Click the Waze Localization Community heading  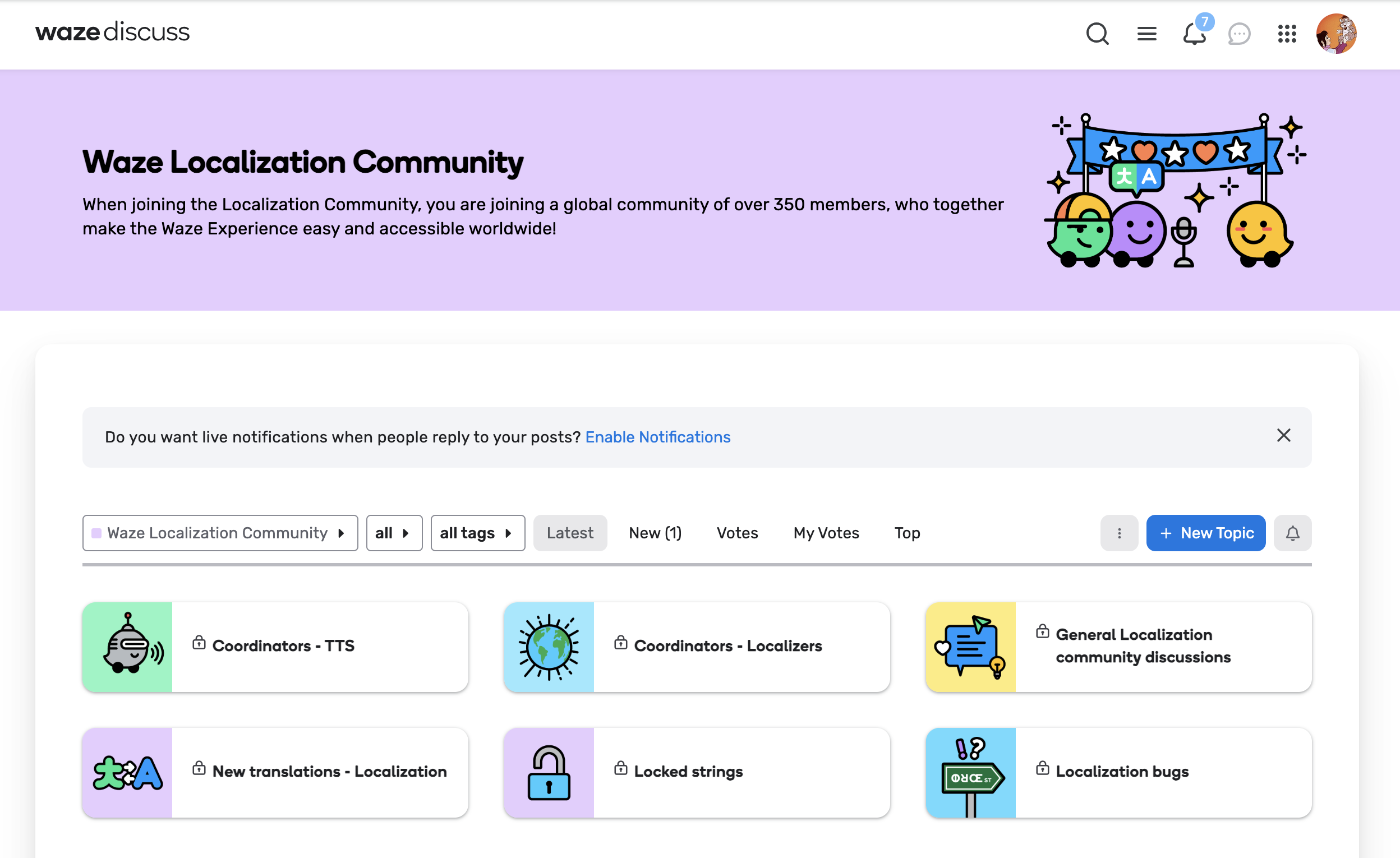pos(303,162)
